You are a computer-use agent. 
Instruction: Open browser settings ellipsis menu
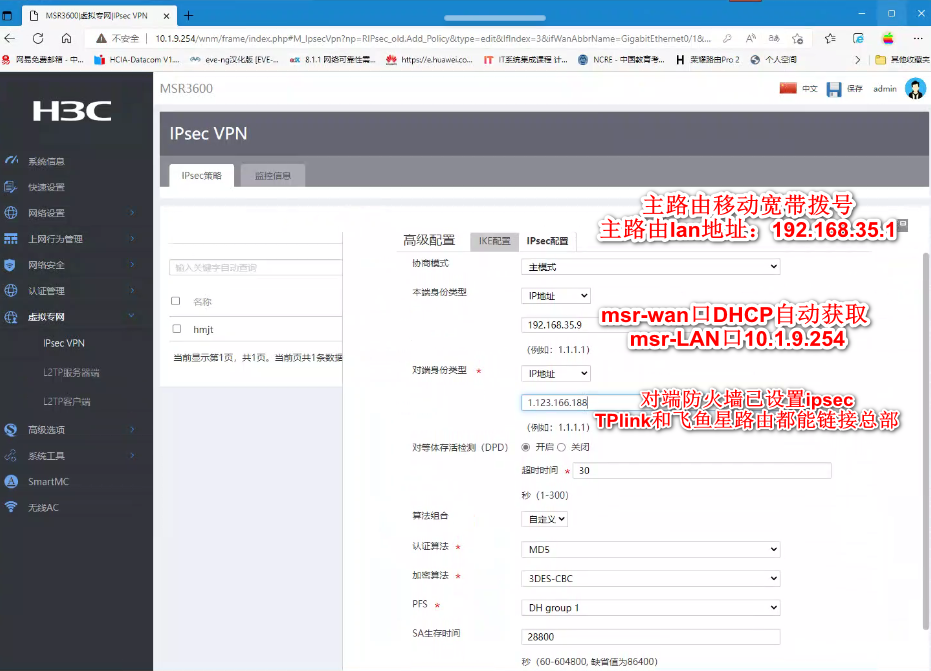[918, 39]
